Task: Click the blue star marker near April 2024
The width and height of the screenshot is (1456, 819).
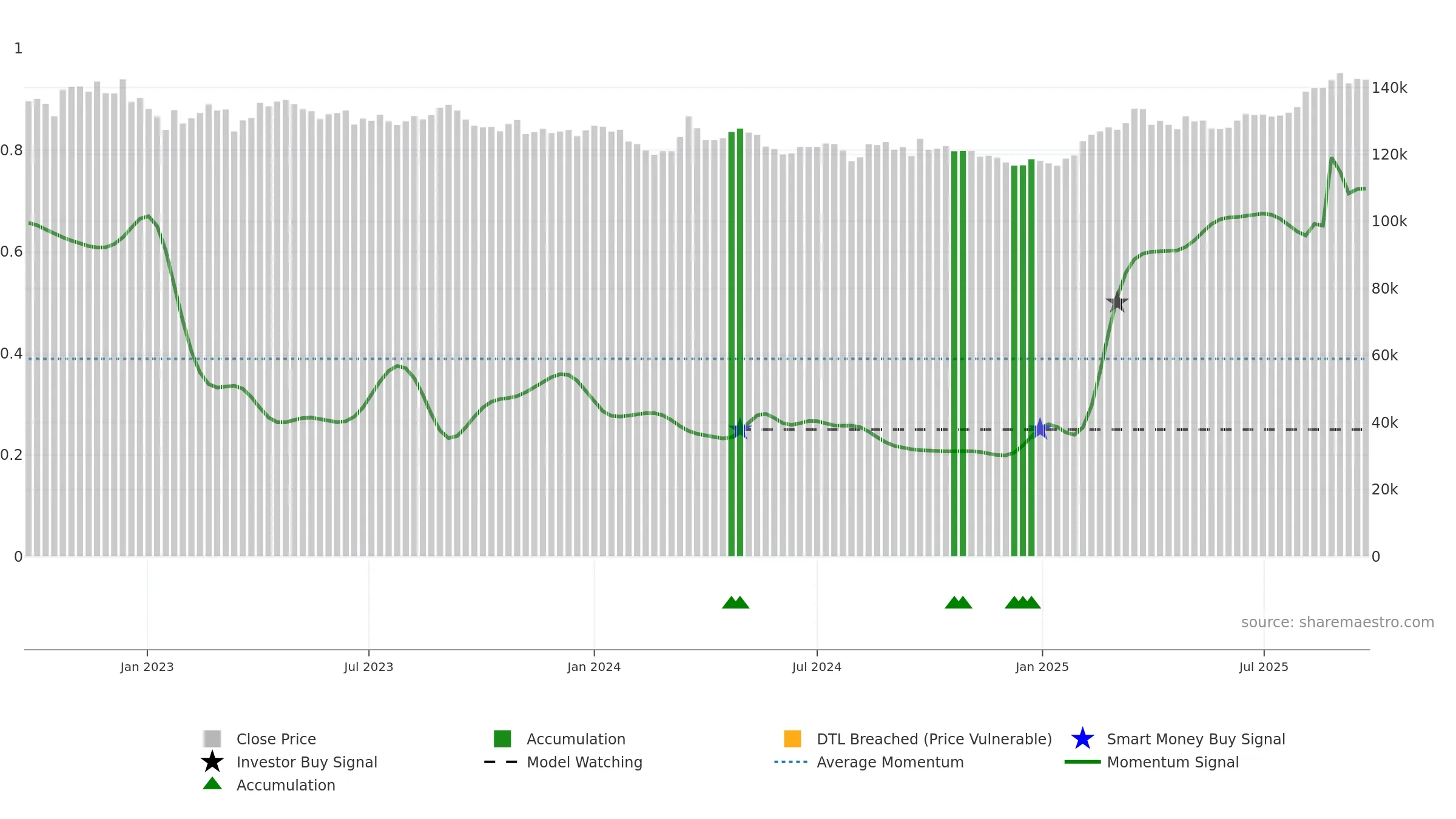Action: pyautogui.click(x=740, y=430)
